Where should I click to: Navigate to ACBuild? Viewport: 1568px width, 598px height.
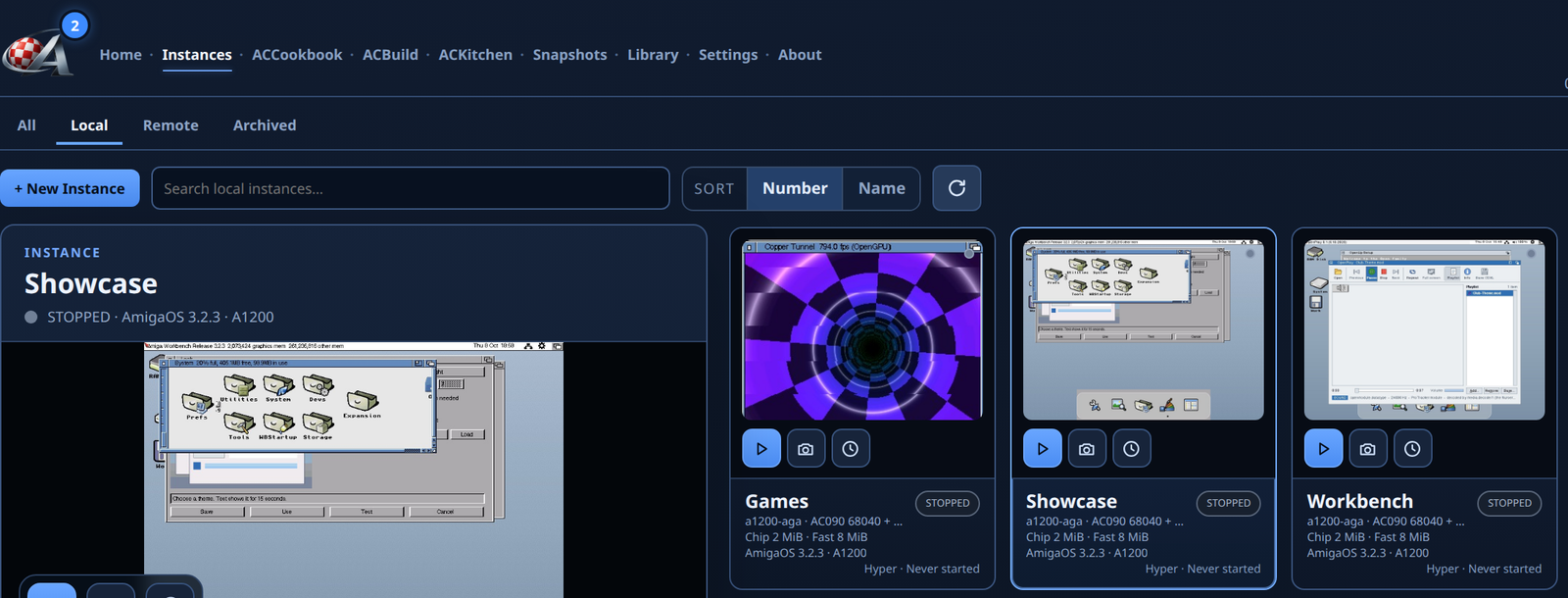tap(390, 55)
